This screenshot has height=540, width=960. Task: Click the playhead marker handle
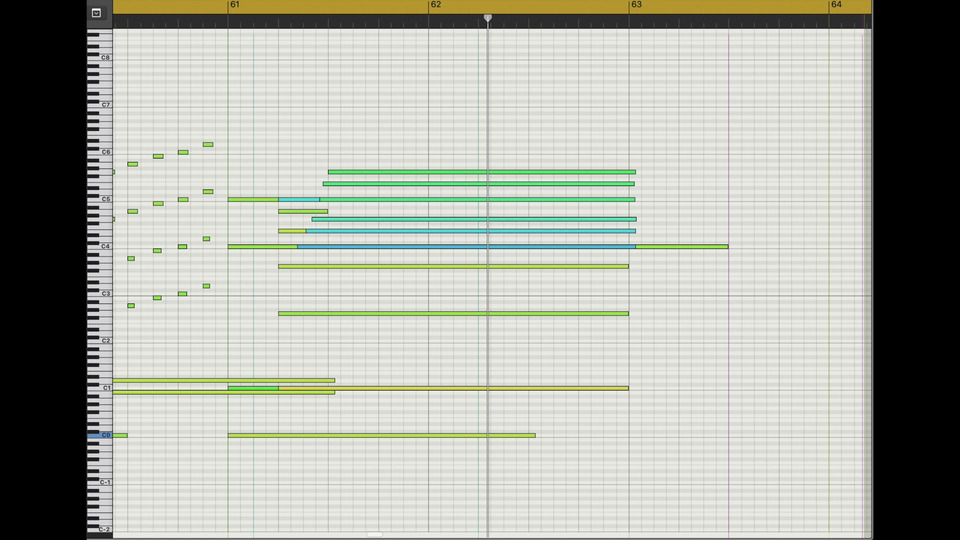click(x=488, y=18)
